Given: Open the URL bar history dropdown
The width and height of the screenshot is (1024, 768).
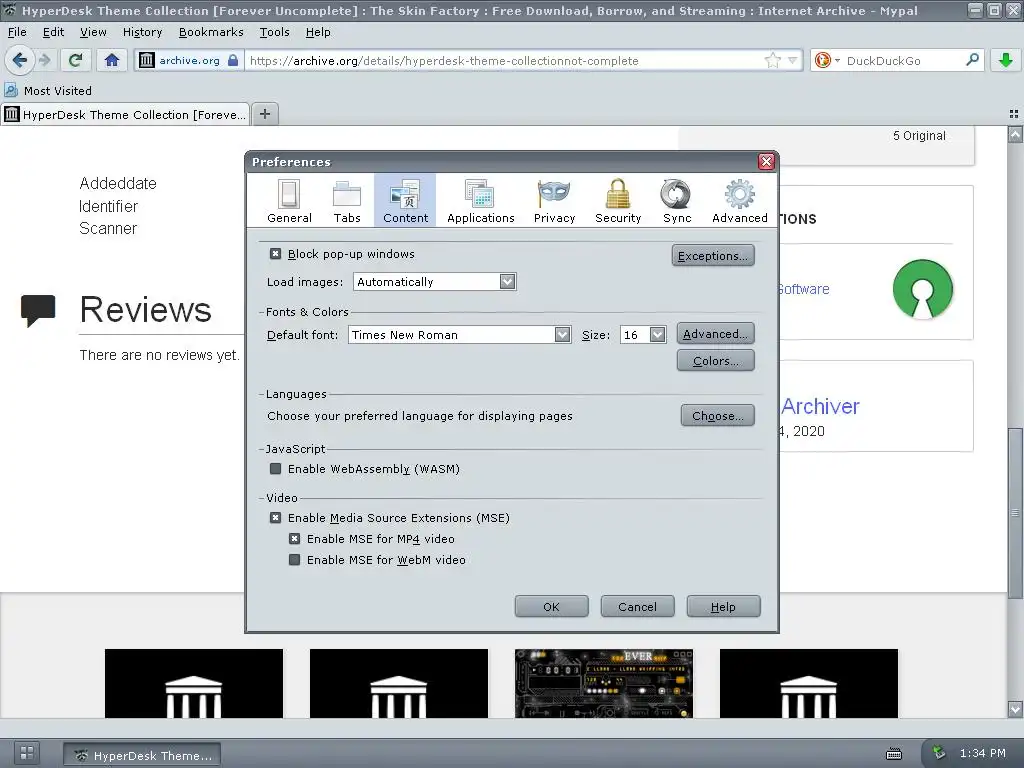Looking at the screenshot, I should 792,60.
